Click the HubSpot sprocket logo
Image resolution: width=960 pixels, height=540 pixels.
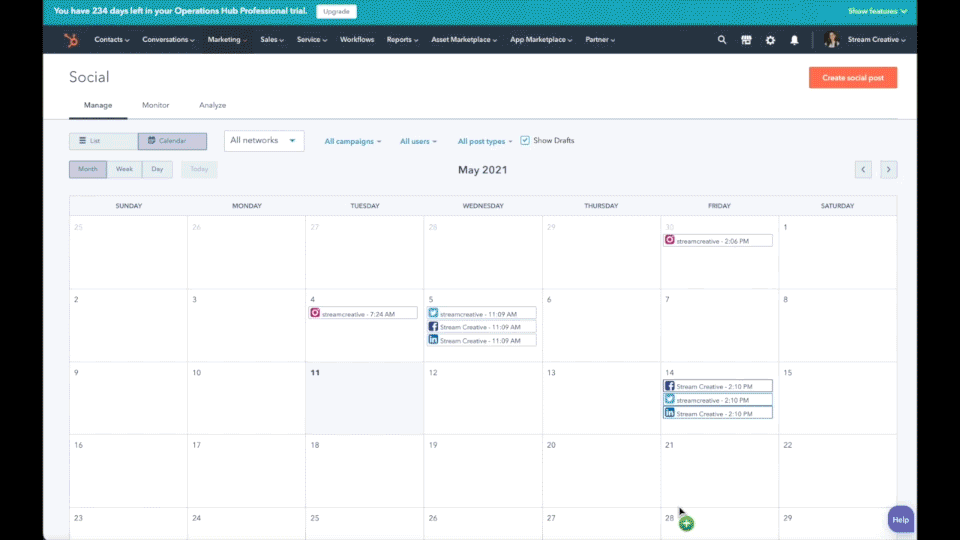pos(71,40)
